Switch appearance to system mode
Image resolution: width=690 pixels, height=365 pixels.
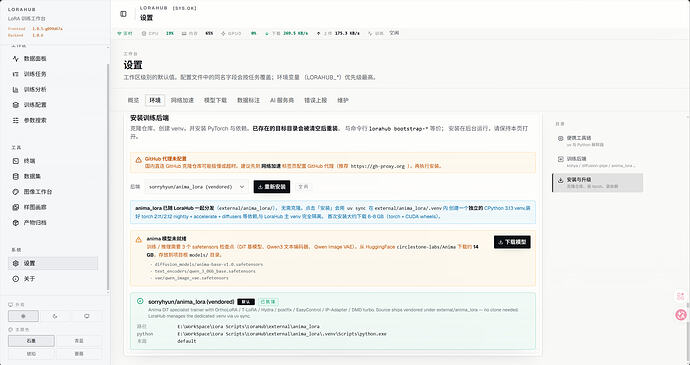click(x=87, y=316)
